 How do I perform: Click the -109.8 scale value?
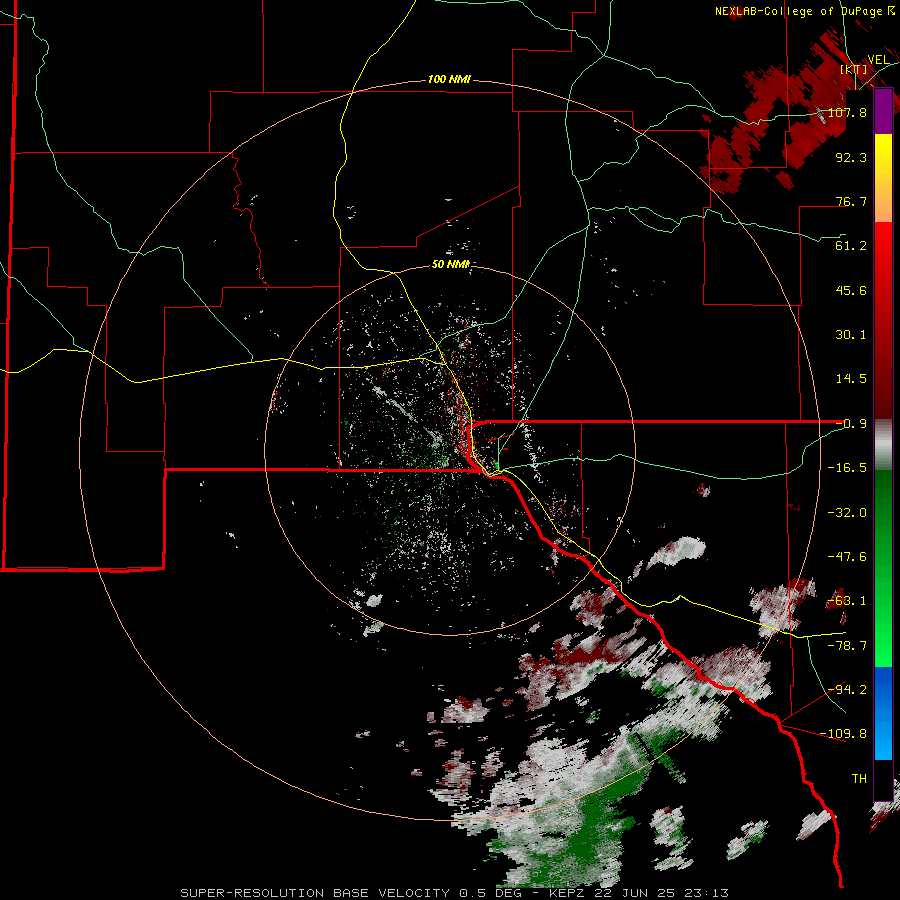pyautogui.click(x=843, y=734)
